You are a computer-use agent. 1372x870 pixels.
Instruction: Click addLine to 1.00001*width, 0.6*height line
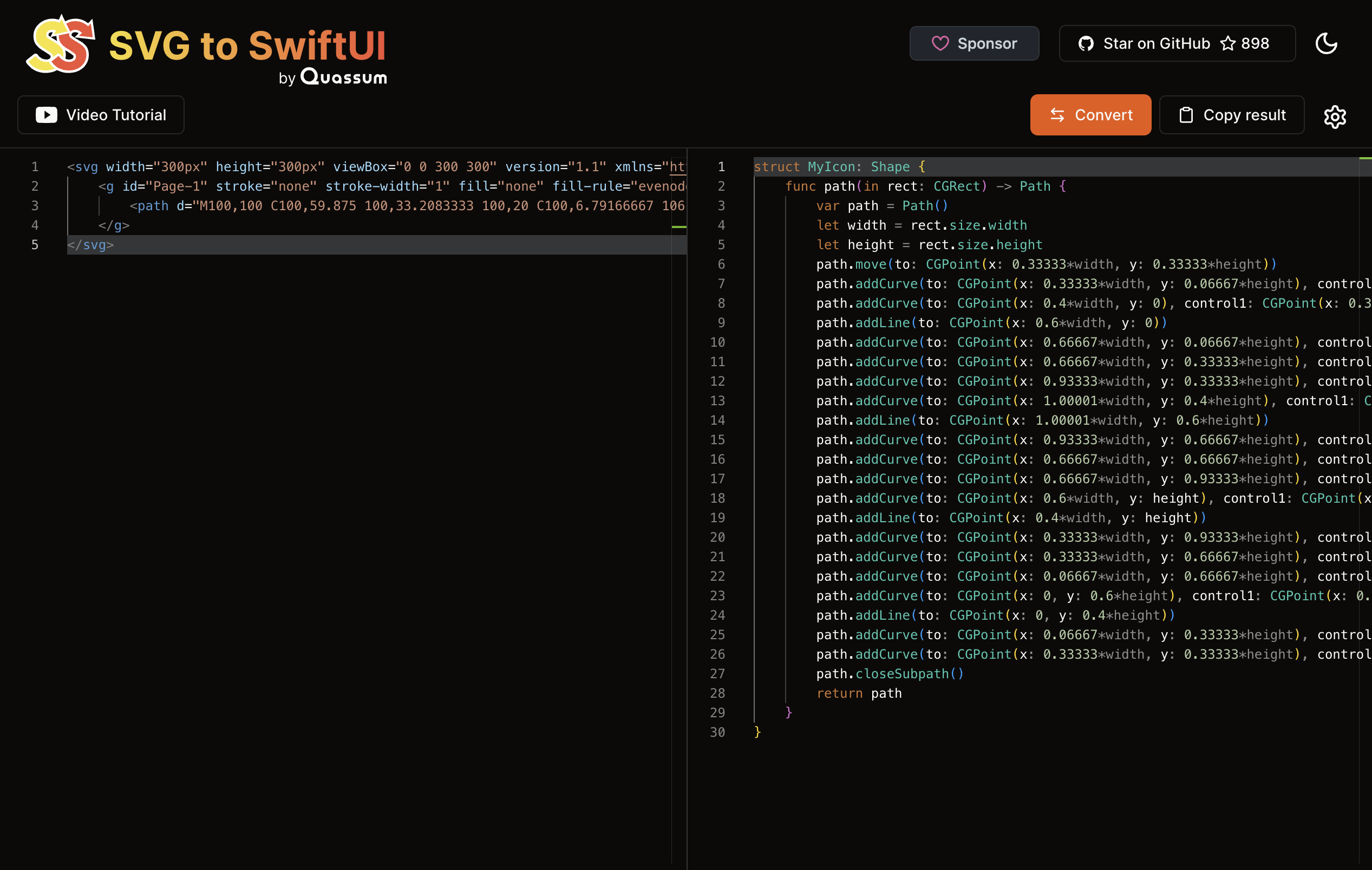tap(1043, 420)
